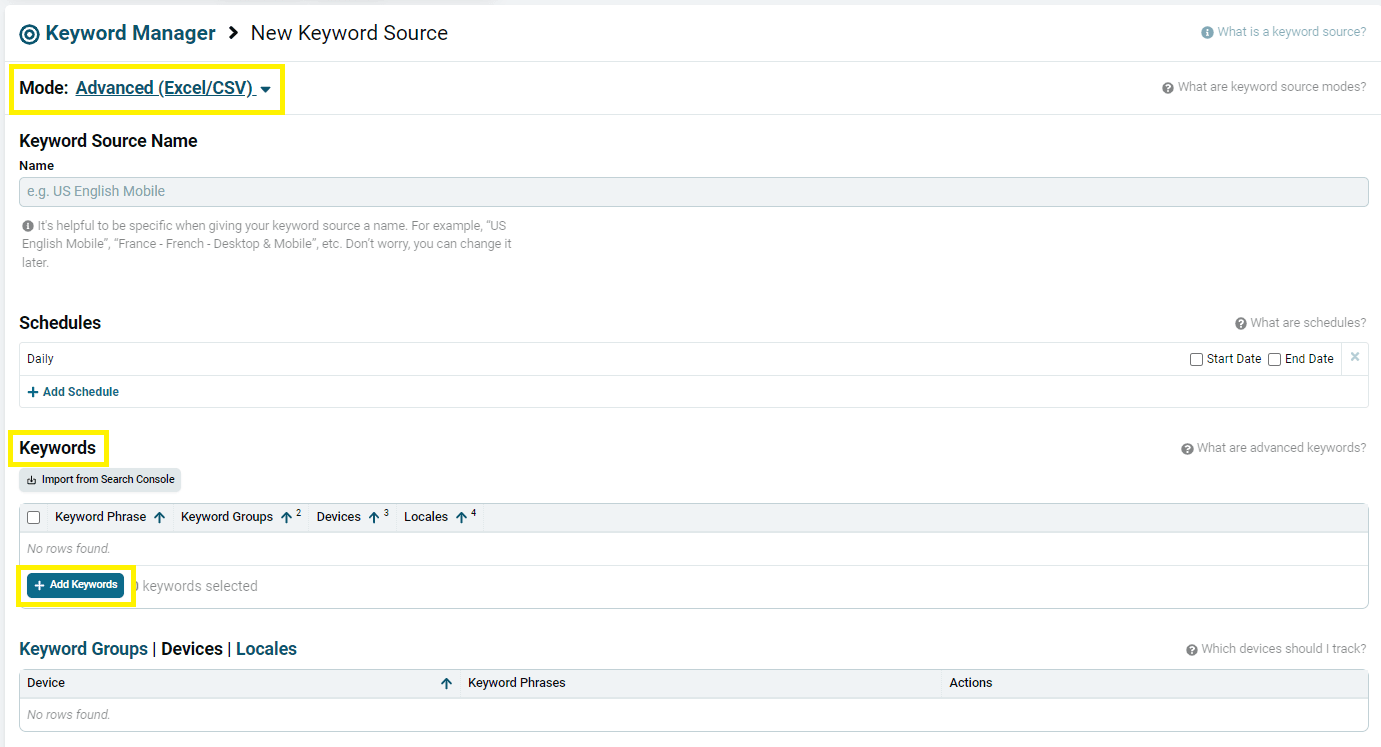Click the question icon beside 'What are schedules?'

1241,324
